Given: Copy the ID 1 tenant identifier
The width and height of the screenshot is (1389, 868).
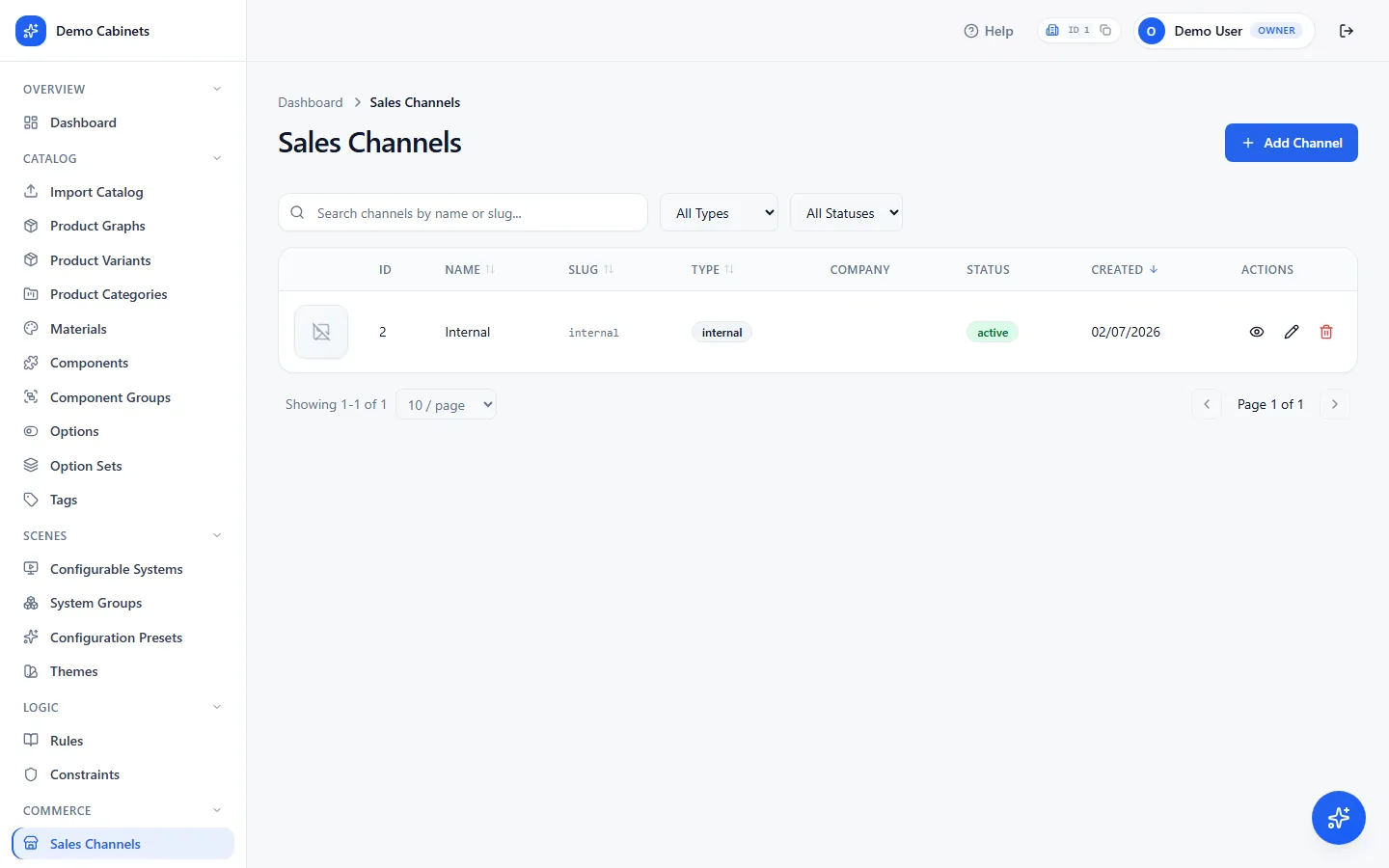Looking at the screenshot, I should (x=1105, y=30).
